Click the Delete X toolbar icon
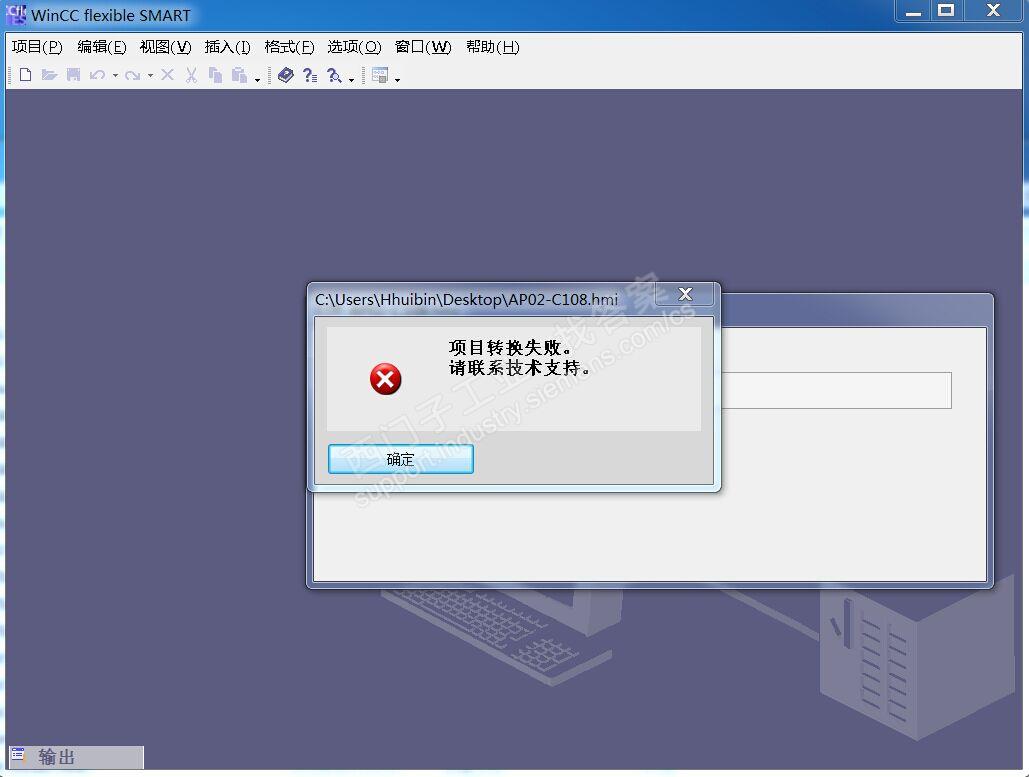 [x=167, y=75]
